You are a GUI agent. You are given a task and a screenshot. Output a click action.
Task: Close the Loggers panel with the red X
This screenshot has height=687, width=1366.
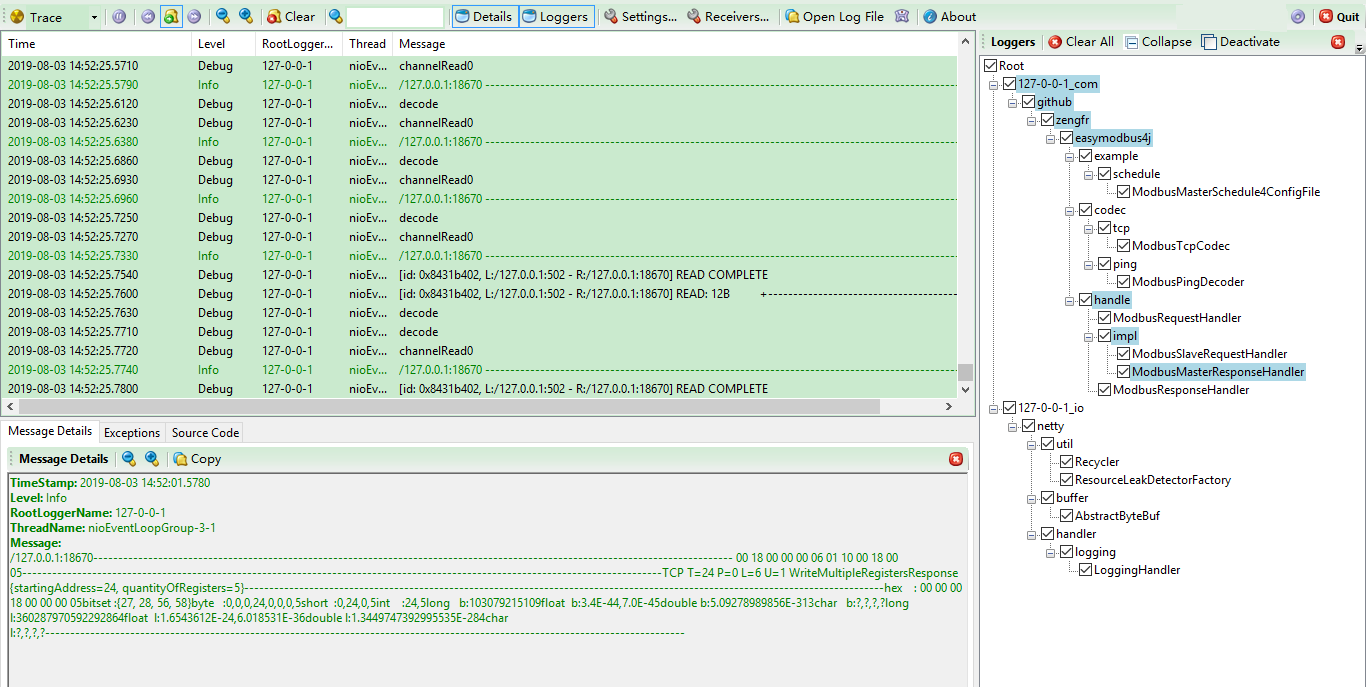pyautogui.click(x=1338, y=42)
